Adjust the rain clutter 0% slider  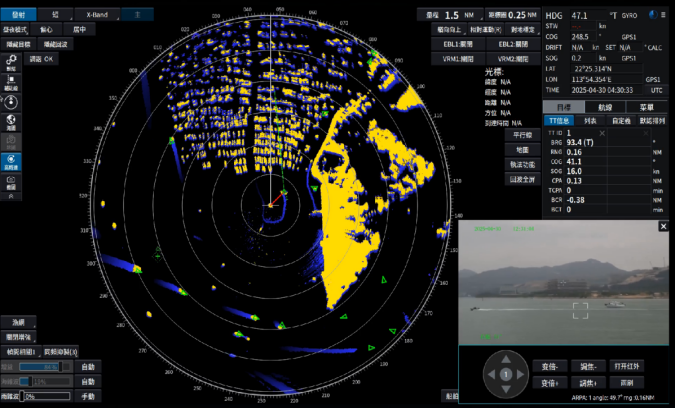point(45,396)
